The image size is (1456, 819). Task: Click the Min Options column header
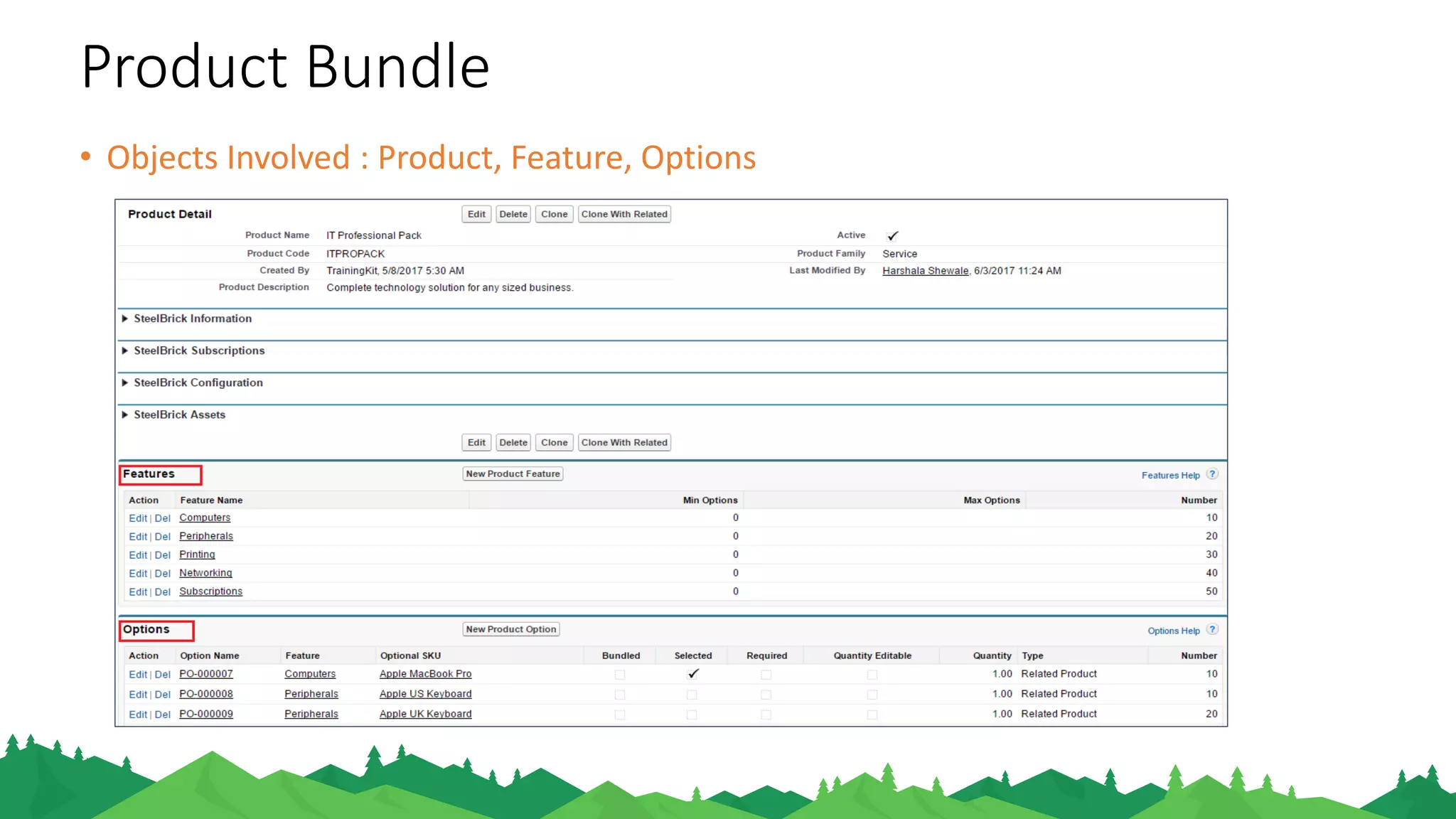[x=710, y=500]
